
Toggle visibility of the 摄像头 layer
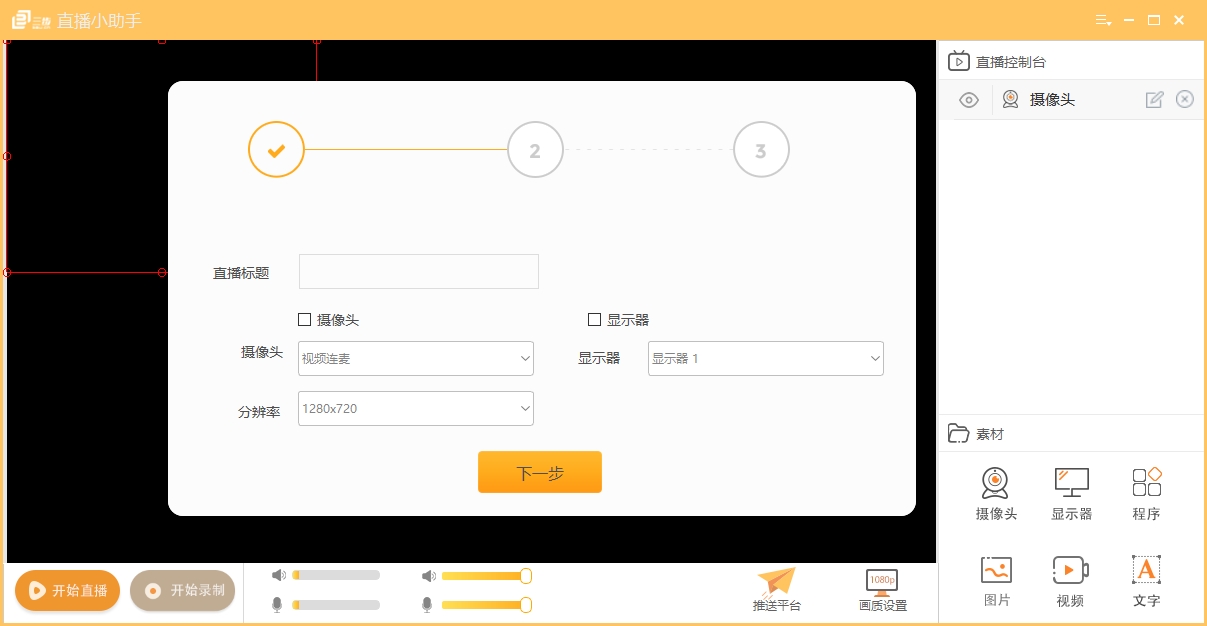click(x=967, y=99)
